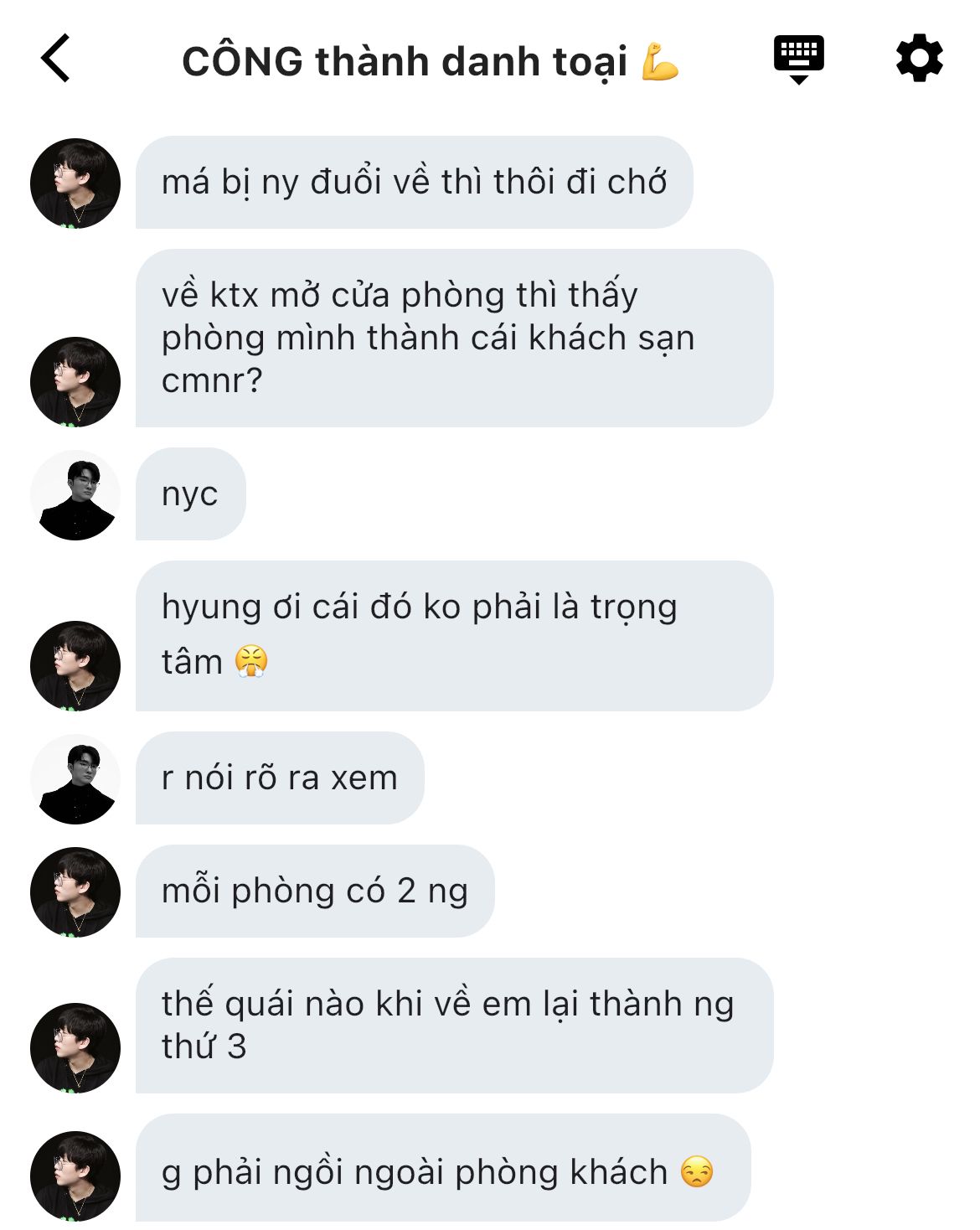
Task: Tap avatar next to the khách sạn message
Action: (75, 382)
